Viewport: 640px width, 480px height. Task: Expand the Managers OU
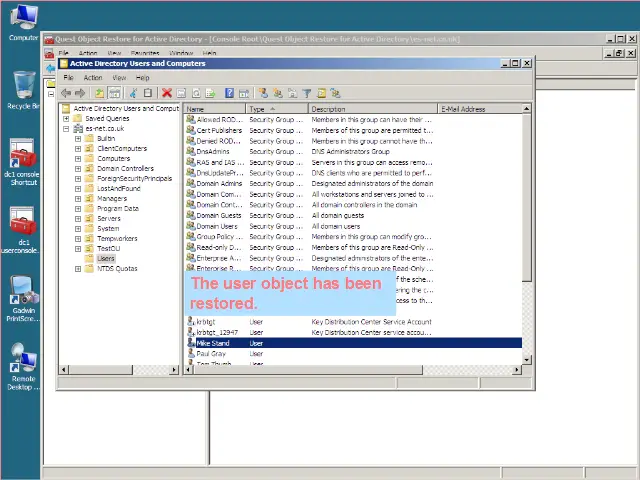click(x=78, y=199)
